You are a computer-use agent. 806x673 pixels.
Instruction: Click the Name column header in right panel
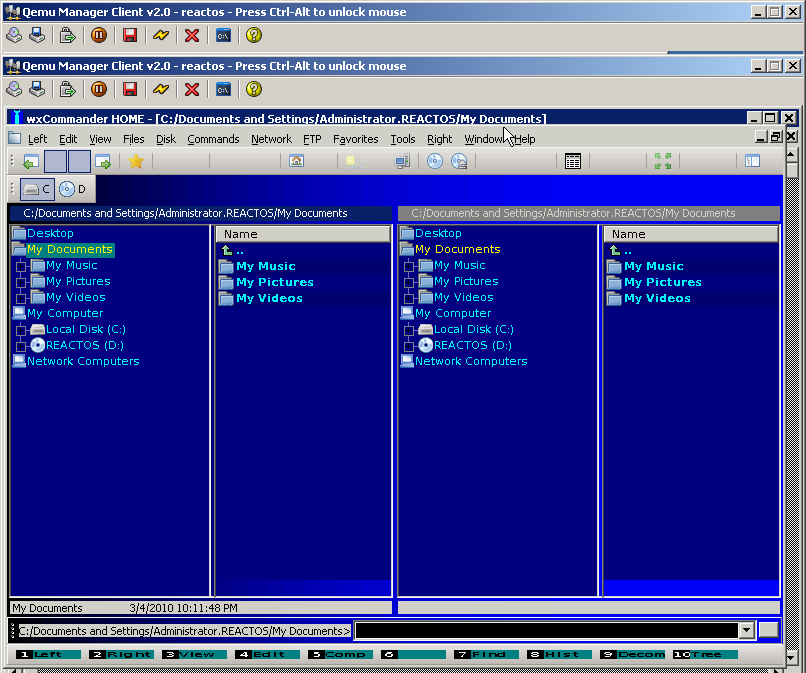point(690,234)
